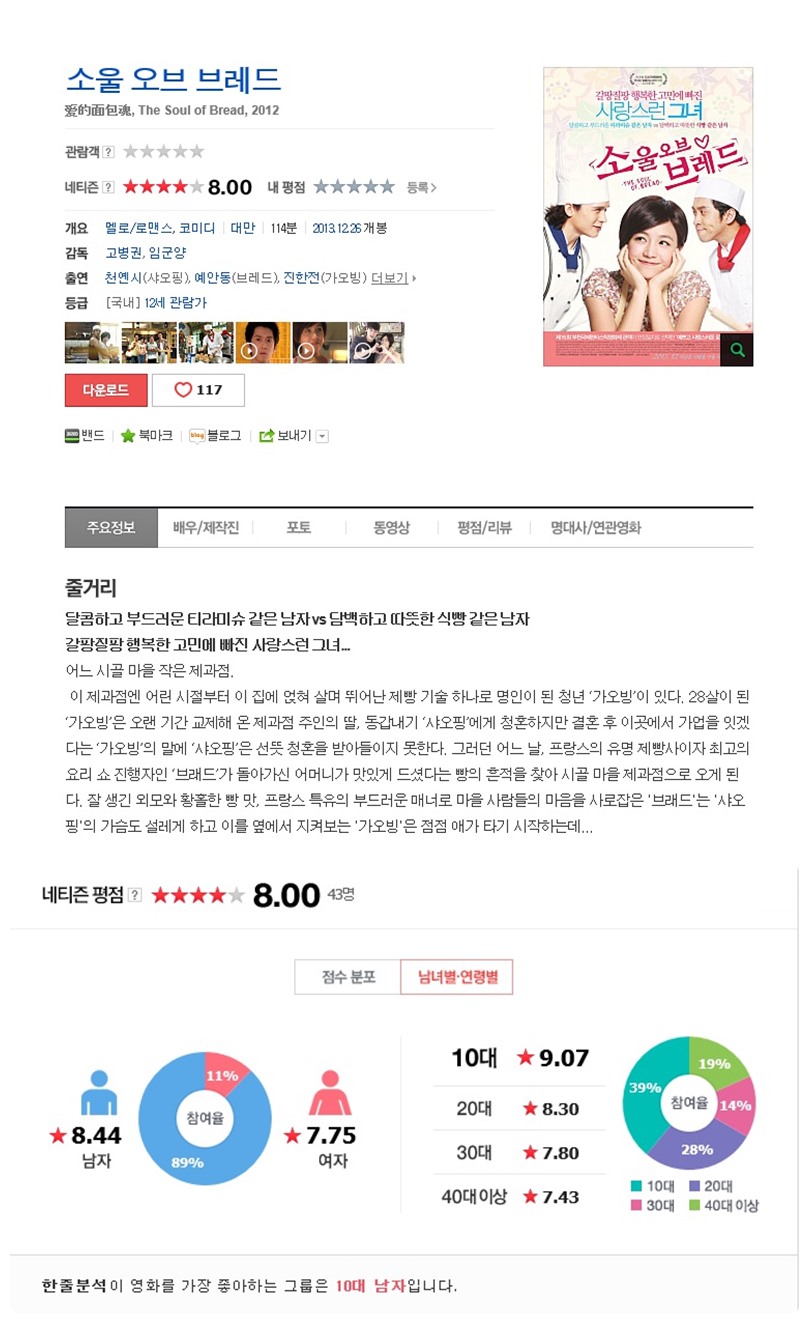
Task: Click the magnifier icon on the poster
Action: coord(738,350)
